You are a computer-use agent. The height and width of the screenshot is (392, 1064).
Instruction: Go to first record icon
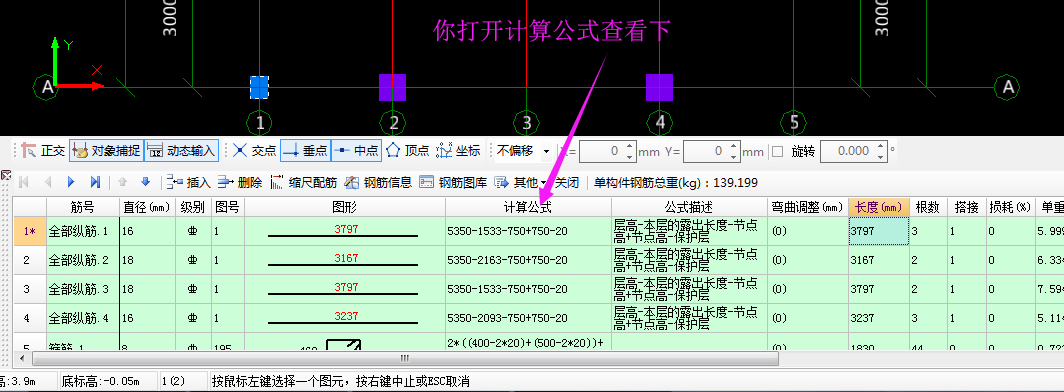coord(24,182)
